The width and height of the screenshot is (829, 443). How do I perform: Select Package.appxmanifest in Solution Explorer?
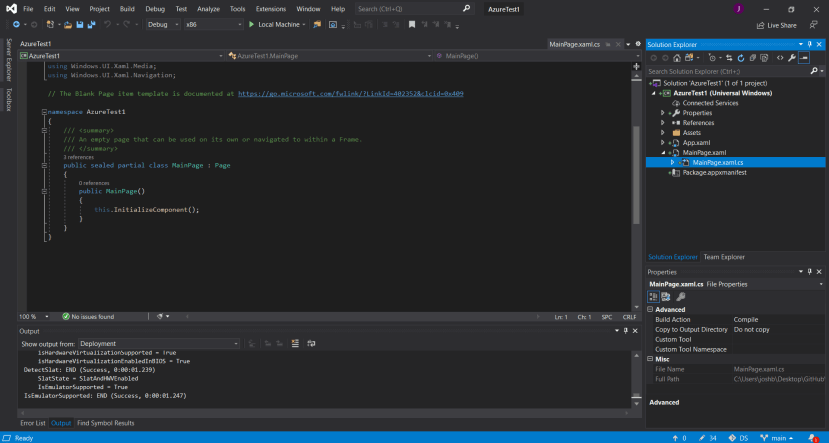point(714,173)
